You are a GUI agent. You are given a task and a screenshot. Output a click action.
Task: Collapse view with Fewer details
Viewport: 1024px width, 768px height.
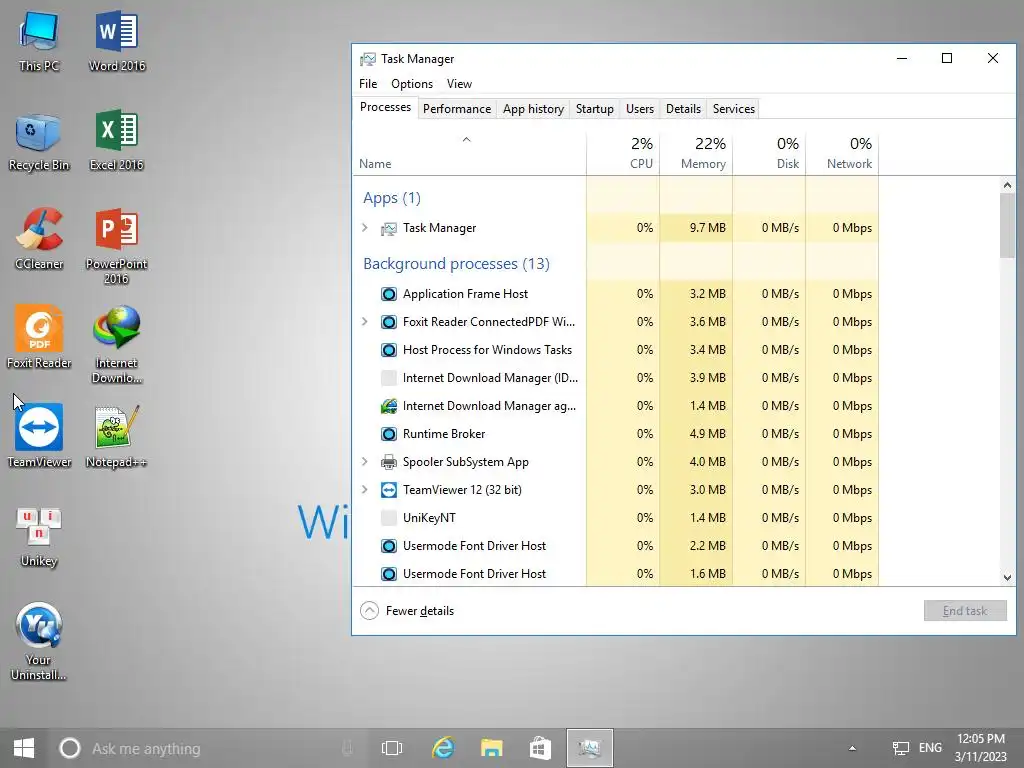[x=407, y=611]
